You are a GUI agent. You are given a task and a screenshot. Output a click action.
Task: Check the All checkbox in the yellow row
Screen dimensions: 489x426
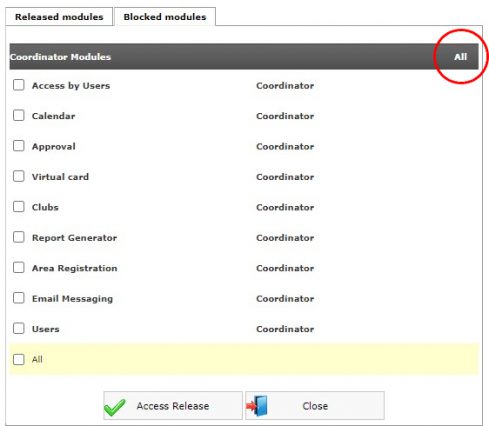click(19, 359)
